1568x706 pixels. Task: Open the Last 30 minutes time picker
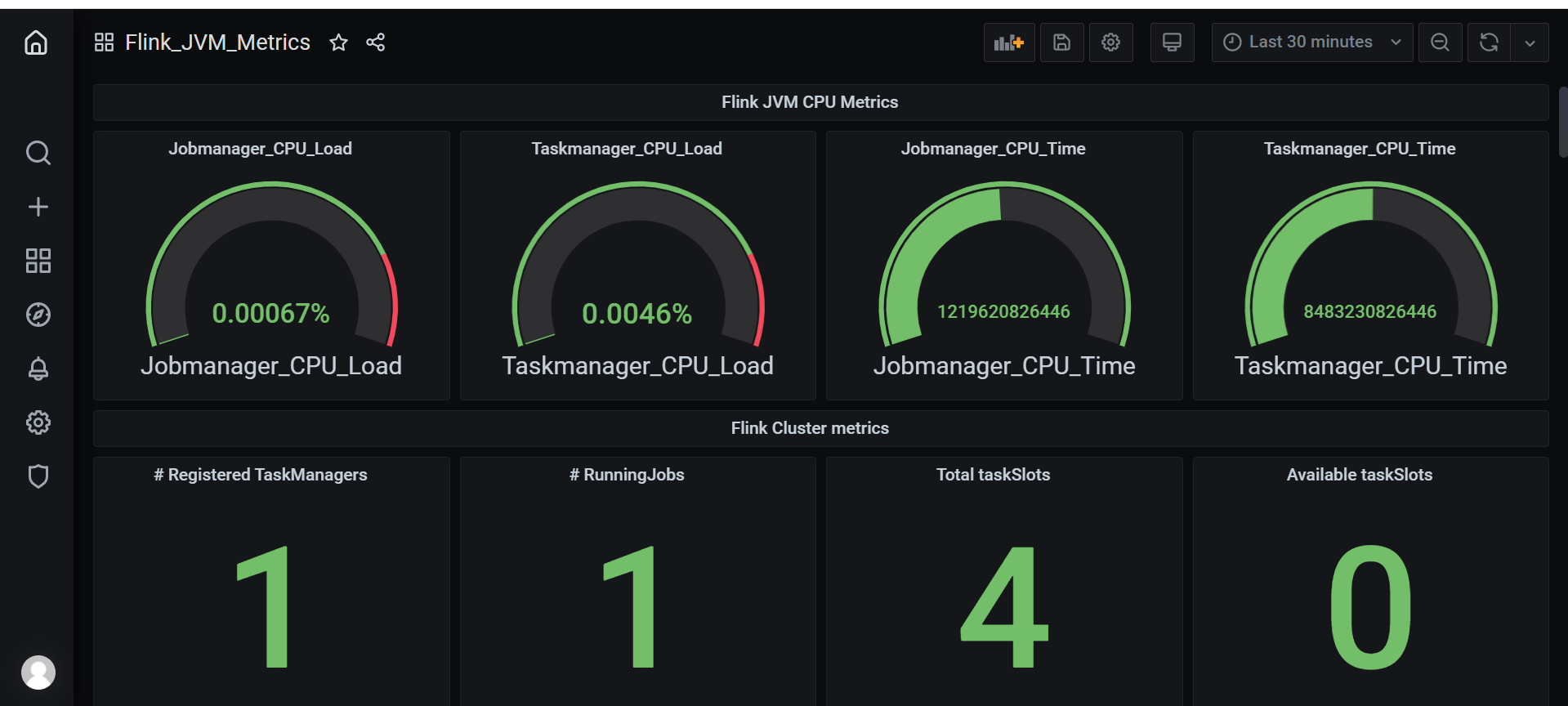coord(1311,42)
